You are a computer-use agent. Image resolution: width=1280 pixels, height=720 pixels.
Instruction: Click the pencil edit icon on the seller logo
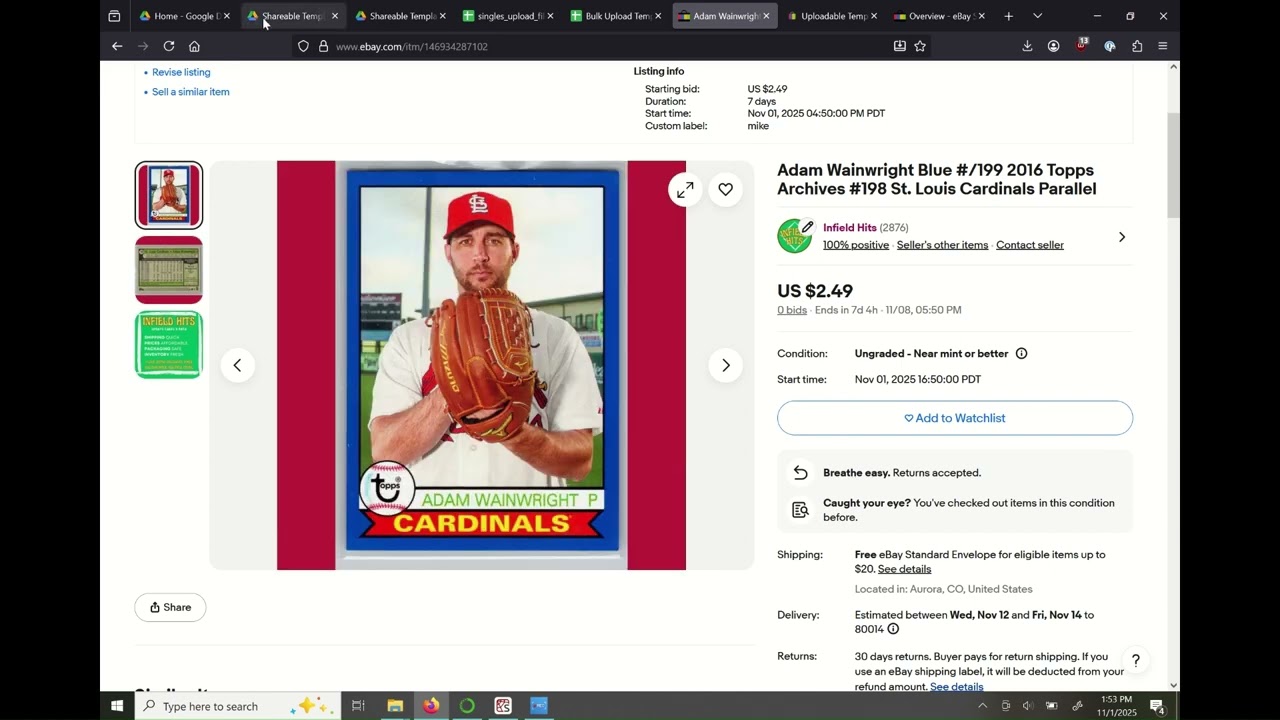pyautogui.click(x=807, y=227)
